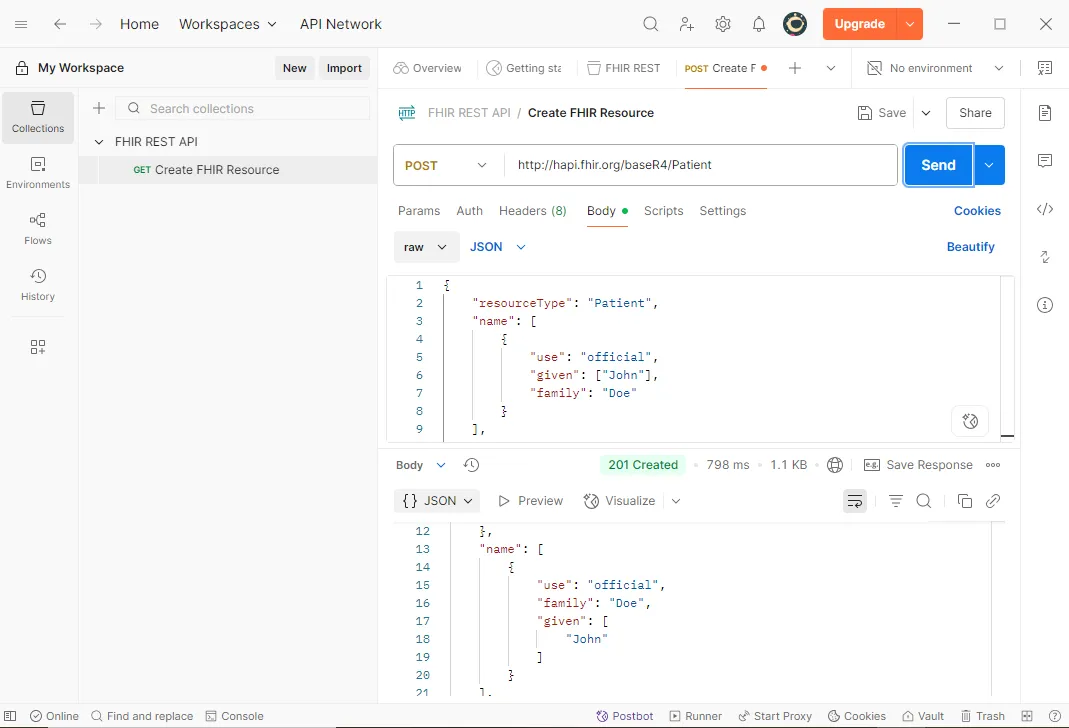The height and width of the screenshot is (728, 1069).
Task: Switch to the FHIR REST tab
Action: [x=624, y=68]
